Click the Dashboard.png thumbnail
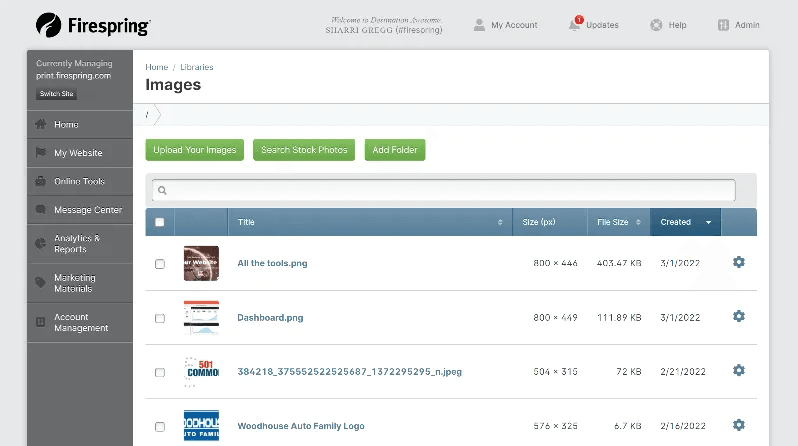The height and width of the screenshot is (446, 798). coord(202,318)
